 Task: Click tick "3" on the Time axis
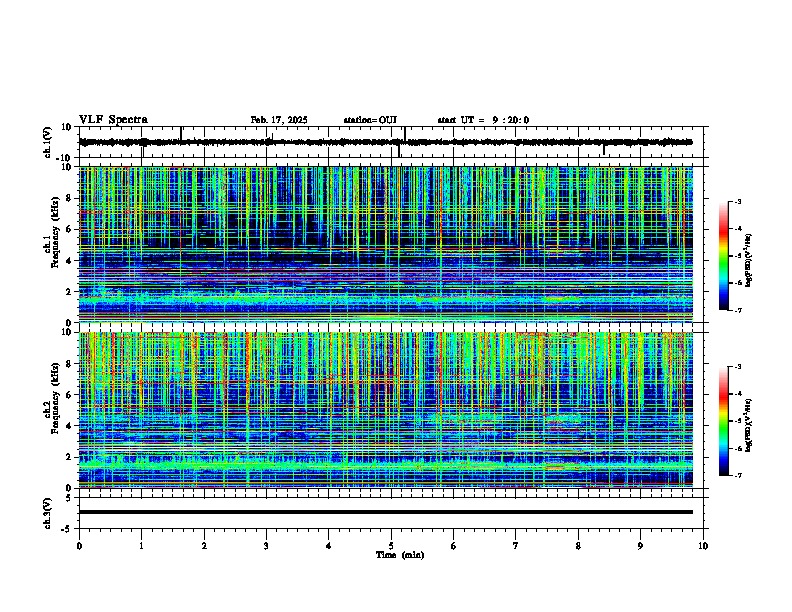point(266,546)
